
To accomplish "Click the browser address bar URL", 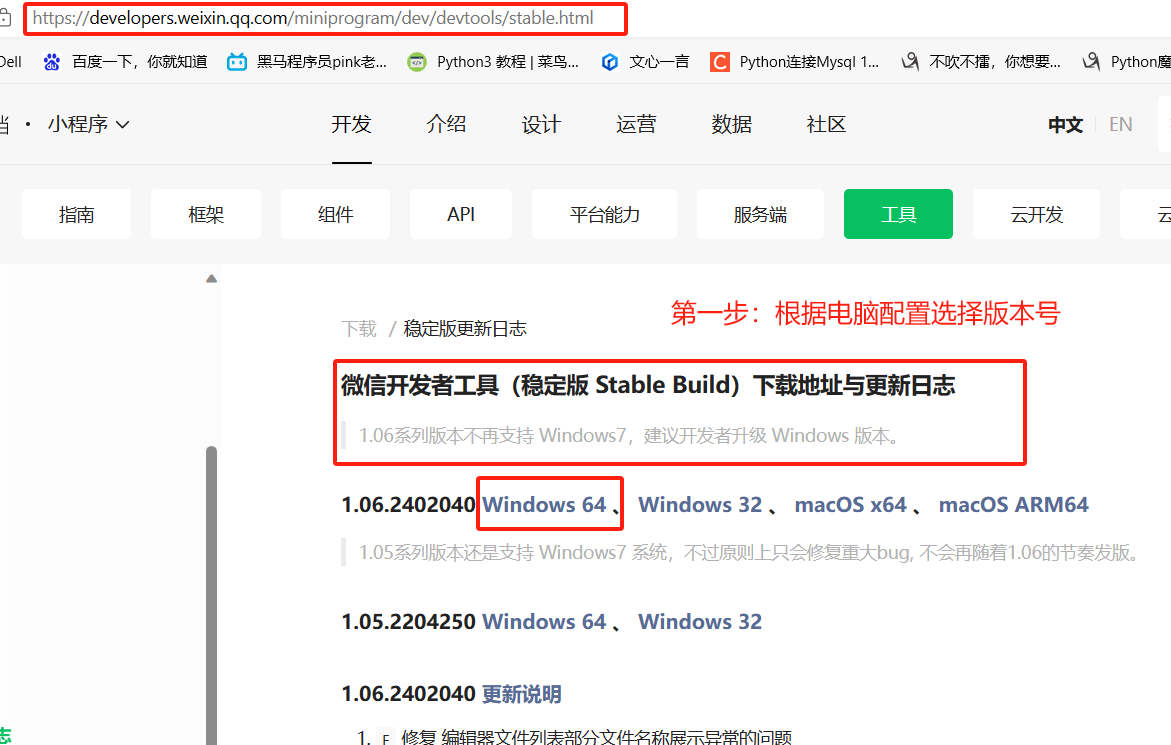I will click(313, 18).
